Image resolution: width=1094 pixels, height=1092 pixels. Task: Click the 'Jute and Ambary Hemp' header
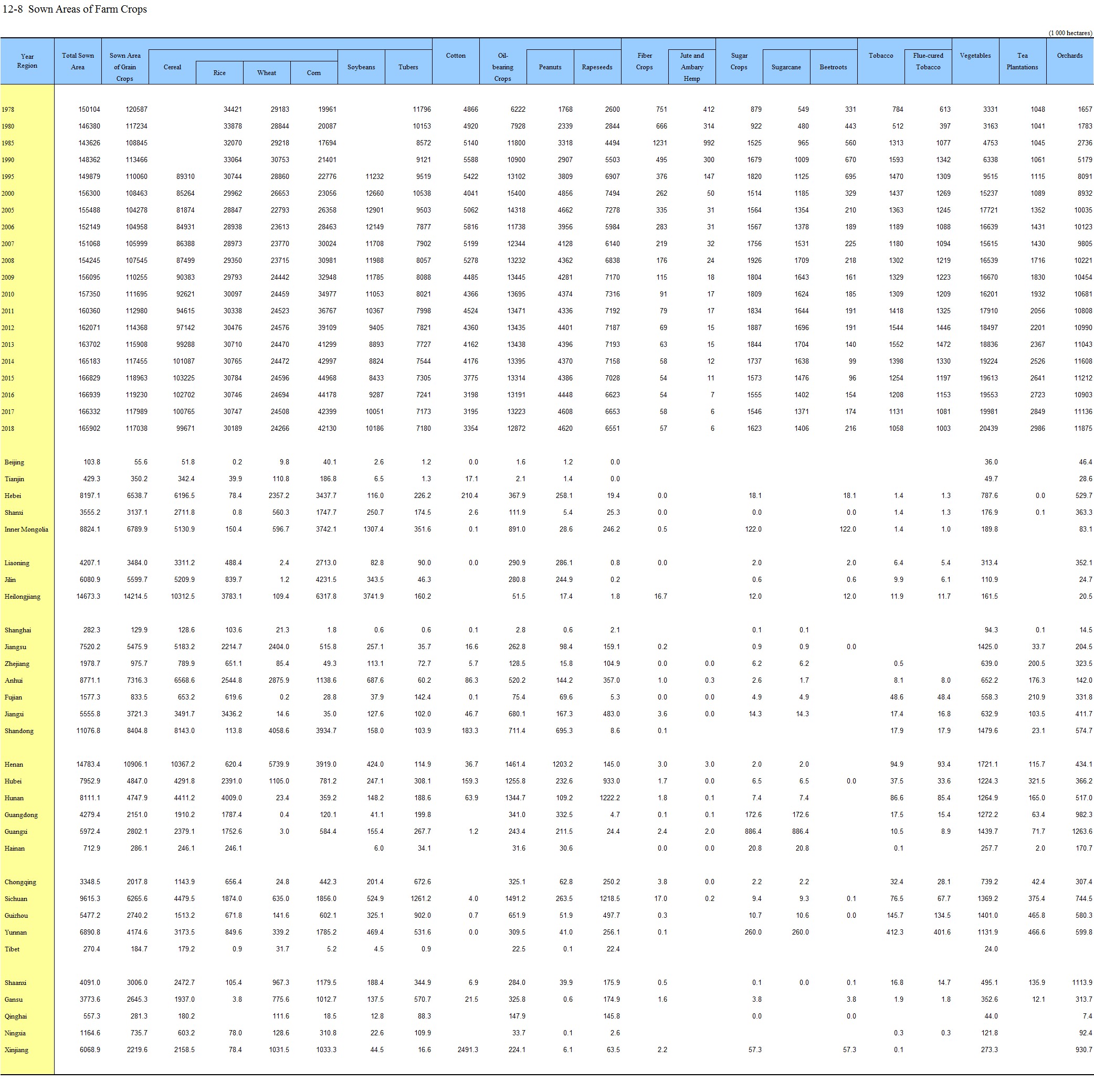point(692,67)
